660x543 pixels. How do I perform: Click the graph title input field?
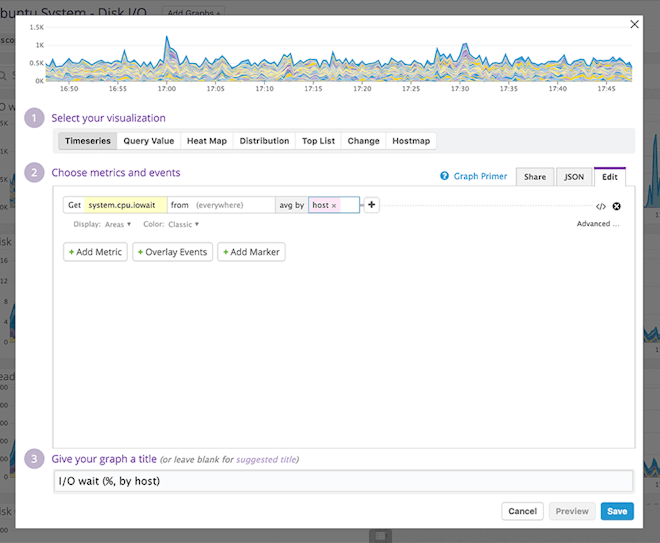pyautogui.click(x=343, y=481)
